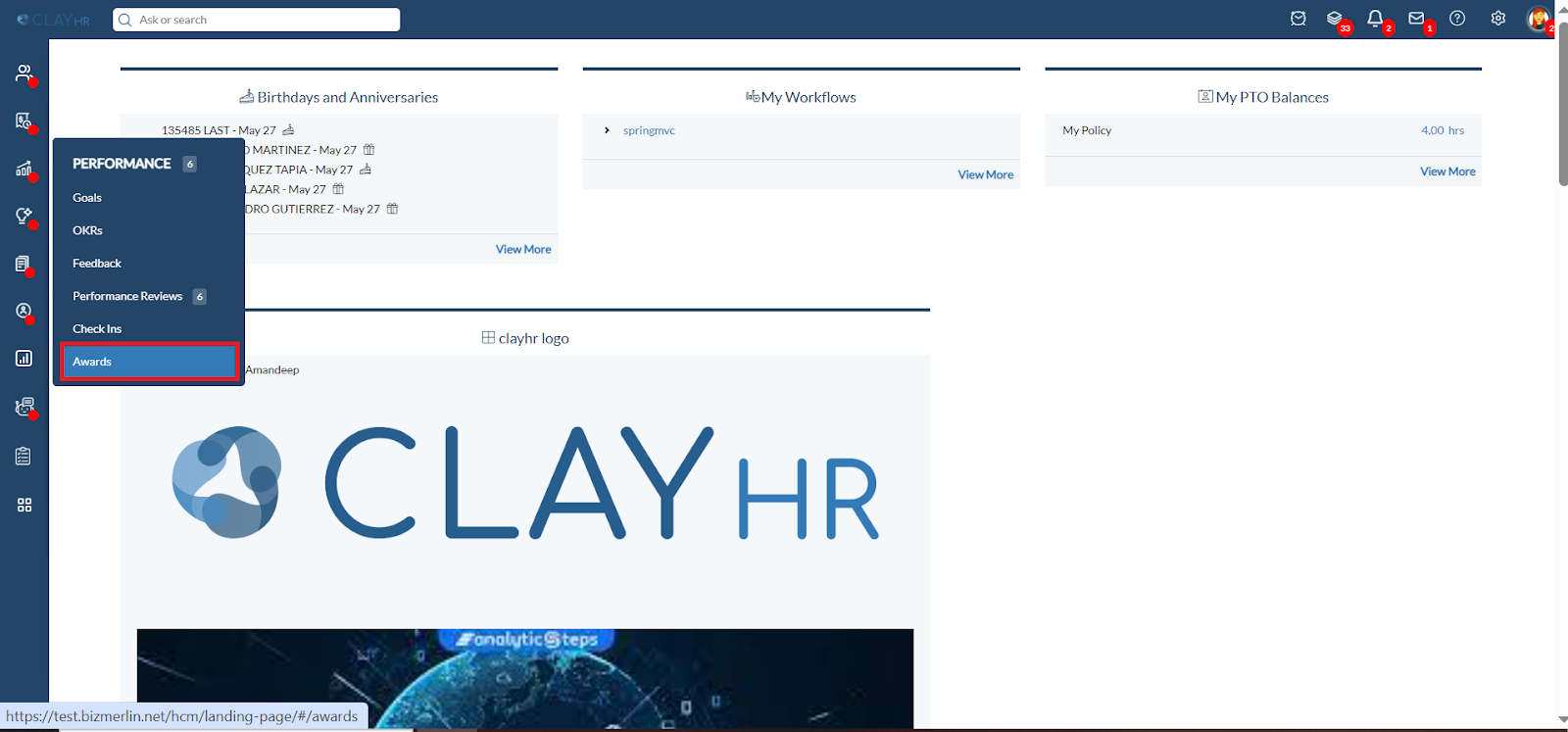Click the My Policy row label
The image size is (1568, 732).
(x=1087, y=130)
